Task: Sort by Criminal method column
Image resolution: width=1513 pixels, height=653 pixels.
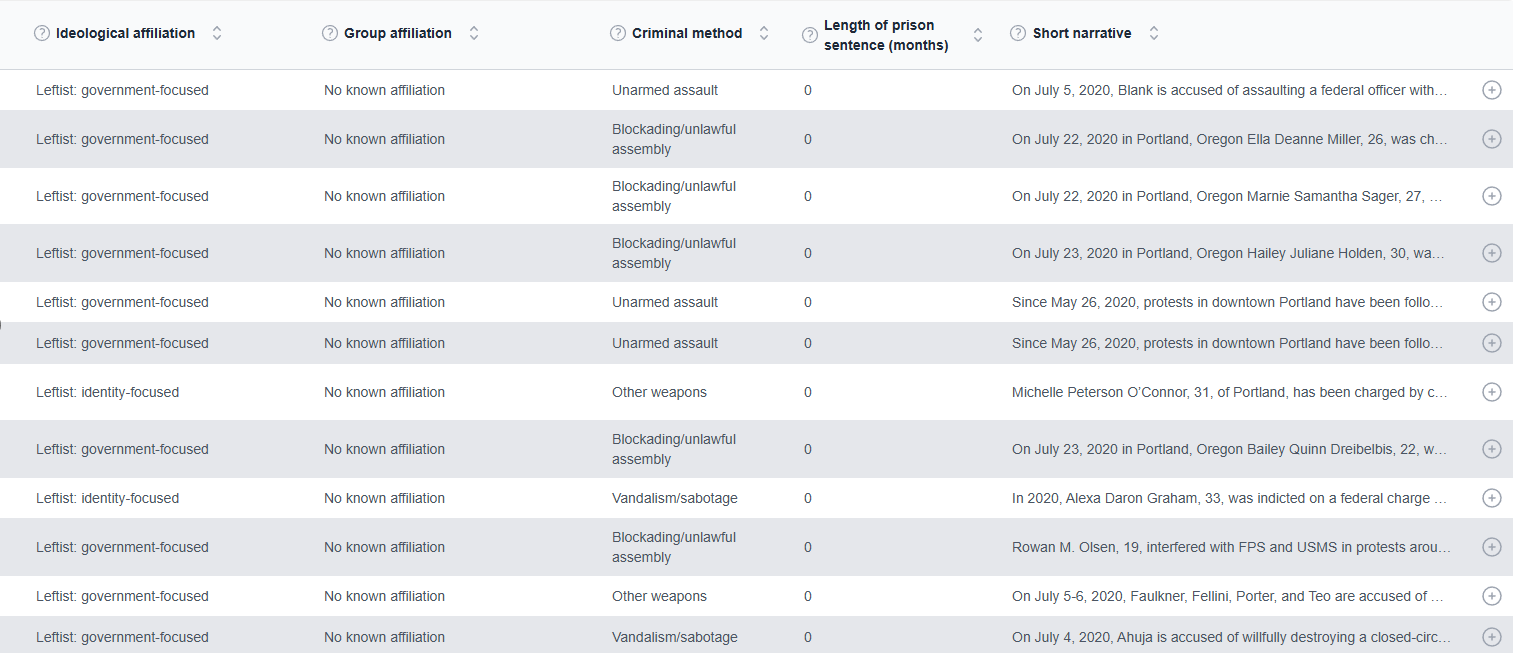Action: [764, 33]
